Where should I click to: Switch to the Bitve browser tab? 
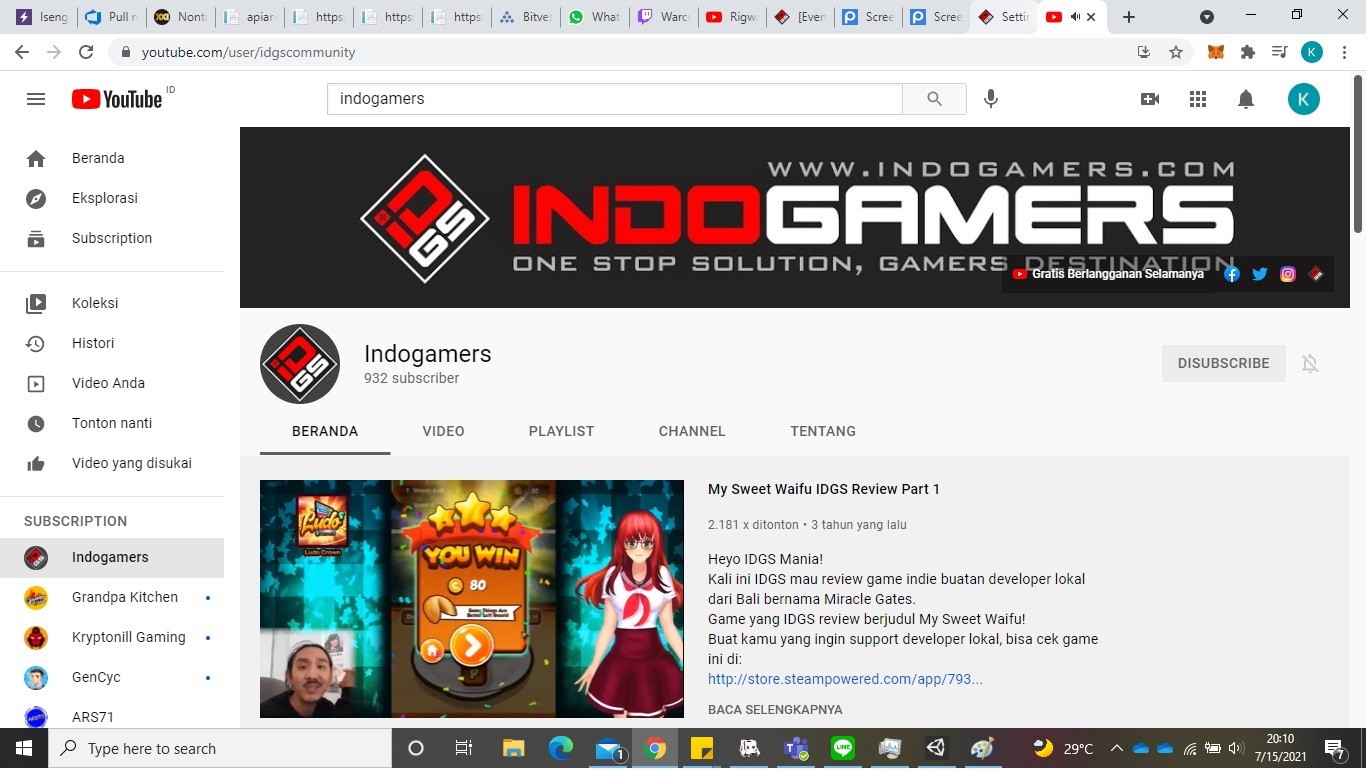pos(526,17)
